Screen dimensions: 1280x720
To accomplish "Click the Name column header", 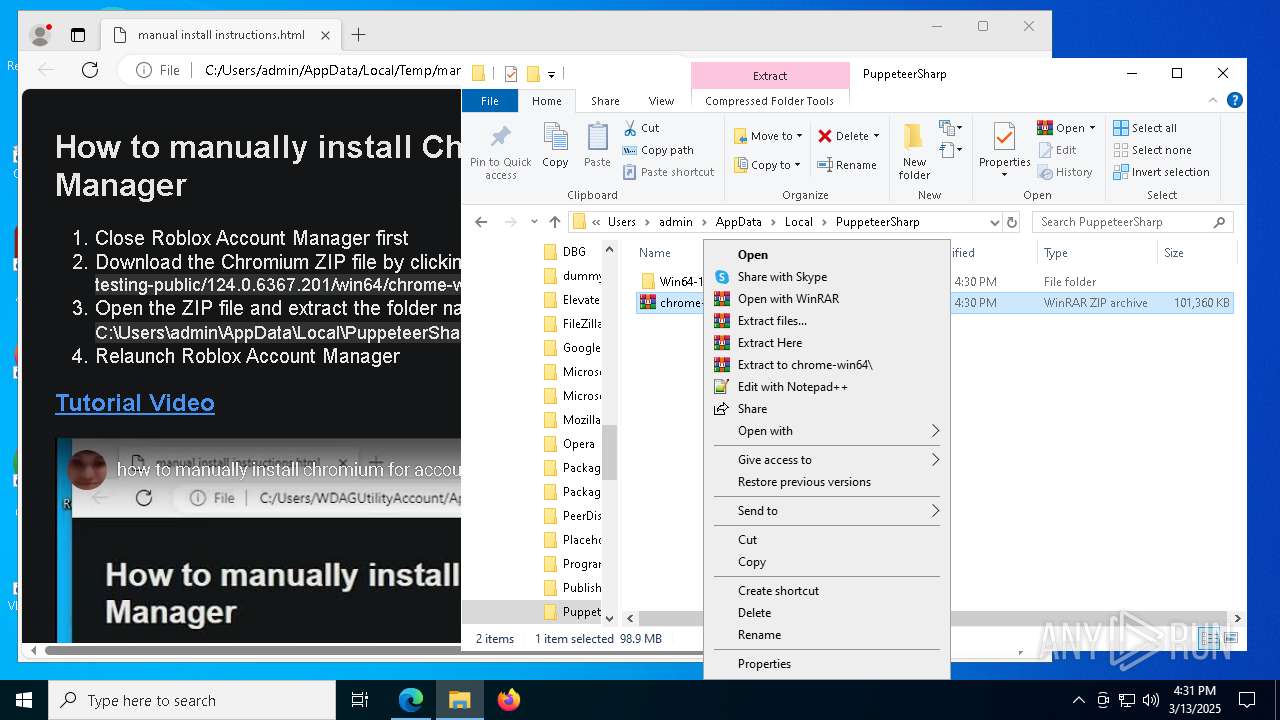I will [x=655, y=253].
